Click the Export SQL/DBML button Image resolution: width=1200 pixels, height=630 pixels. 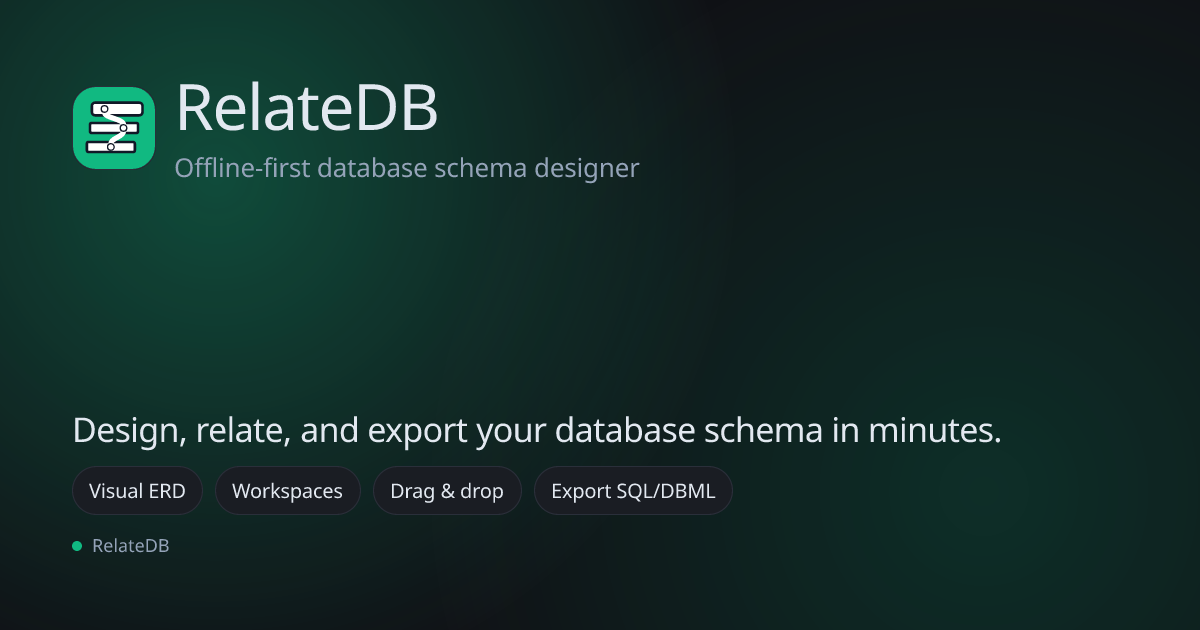click(633, 490)
